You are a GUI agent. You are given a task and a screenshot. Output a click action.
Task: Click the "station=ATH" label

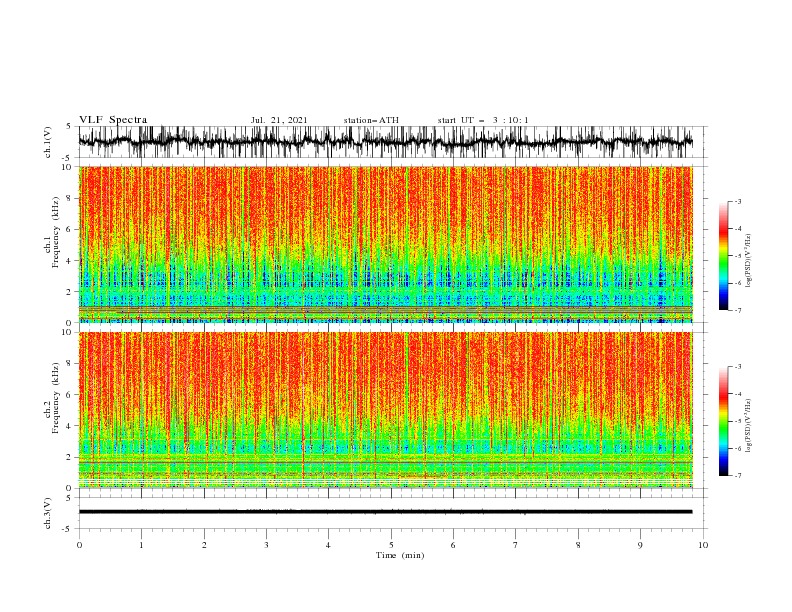(x=371, y=120)
